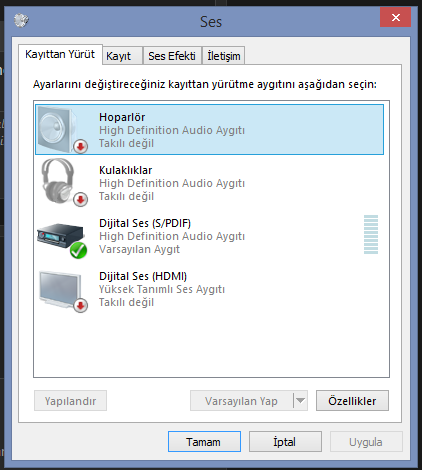Go to the İletişim tab
The image size is (422, 470).
[x=224, y=56]
